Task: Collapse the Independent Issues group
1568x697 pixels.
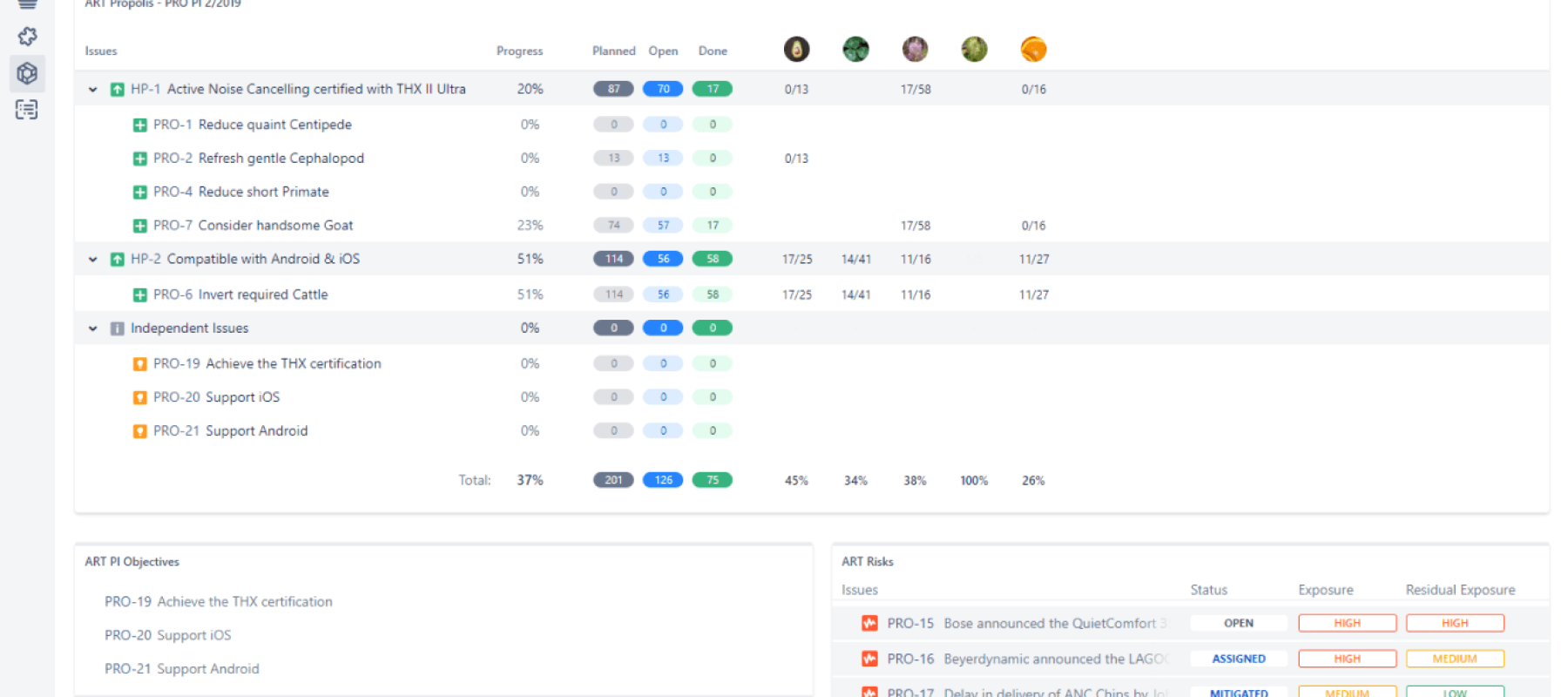Action: click(x=93, y=329)
